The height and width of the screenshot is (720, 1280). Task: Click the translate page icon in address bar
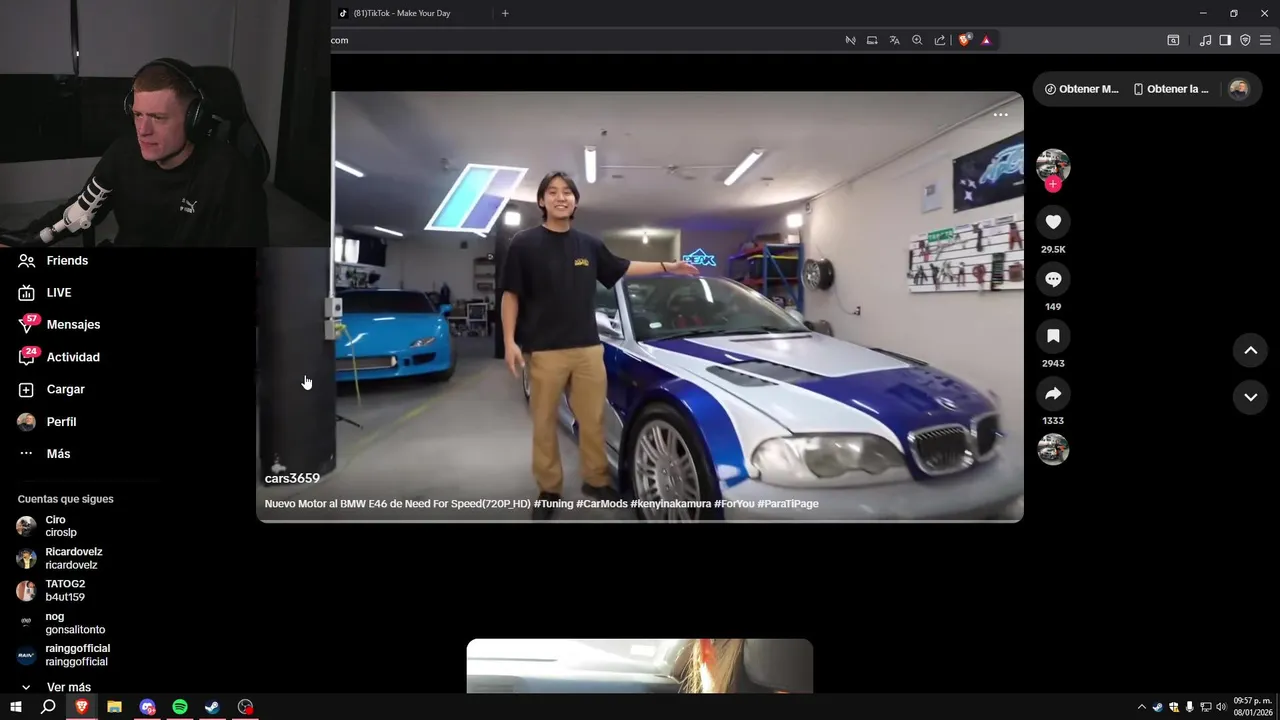pyautogui.click(x=894, y=40)
